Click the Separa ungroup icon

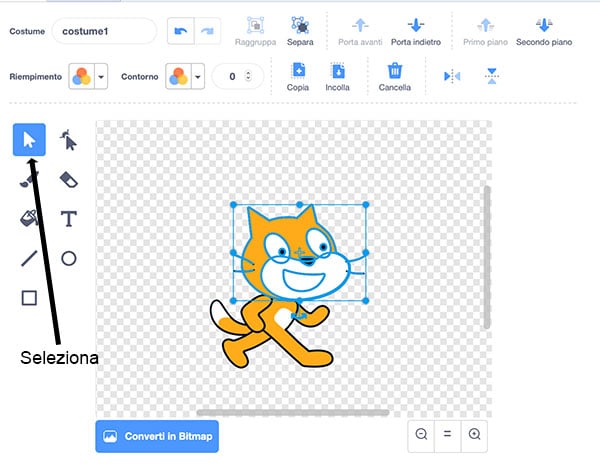(x=298, y=30)
